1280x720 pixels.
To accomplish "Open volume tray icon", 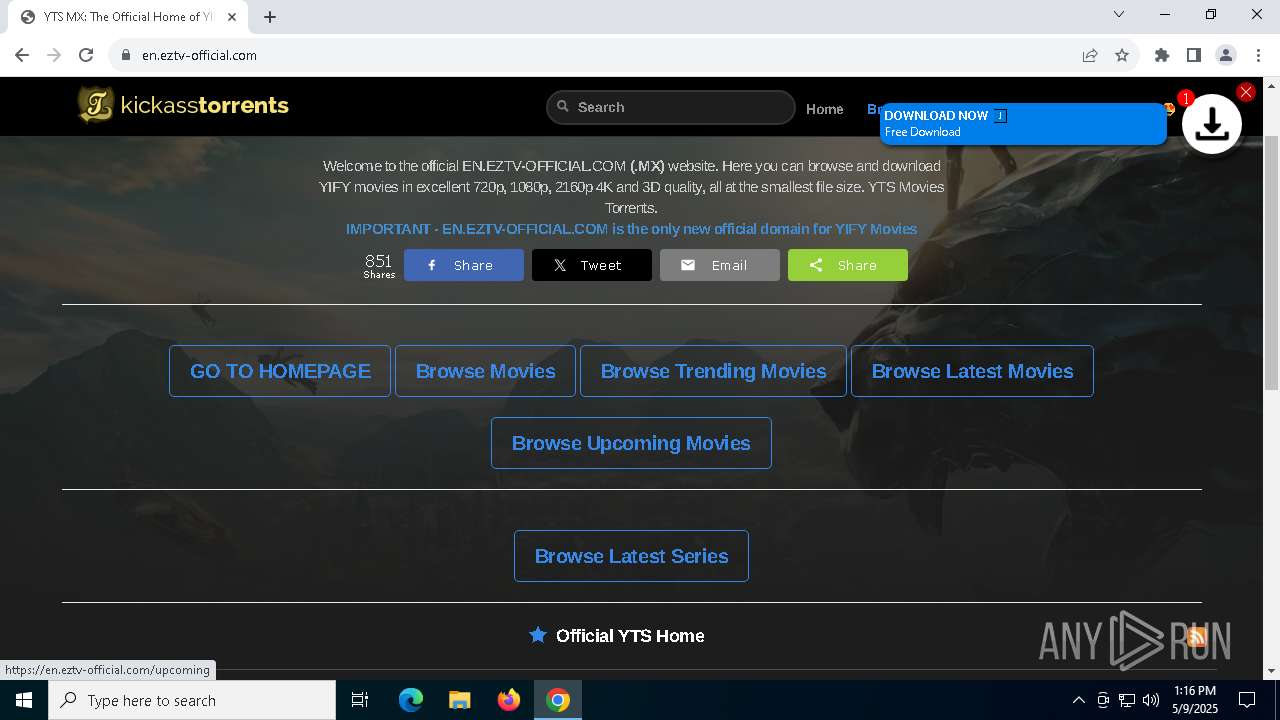I will click(1151, 700).
